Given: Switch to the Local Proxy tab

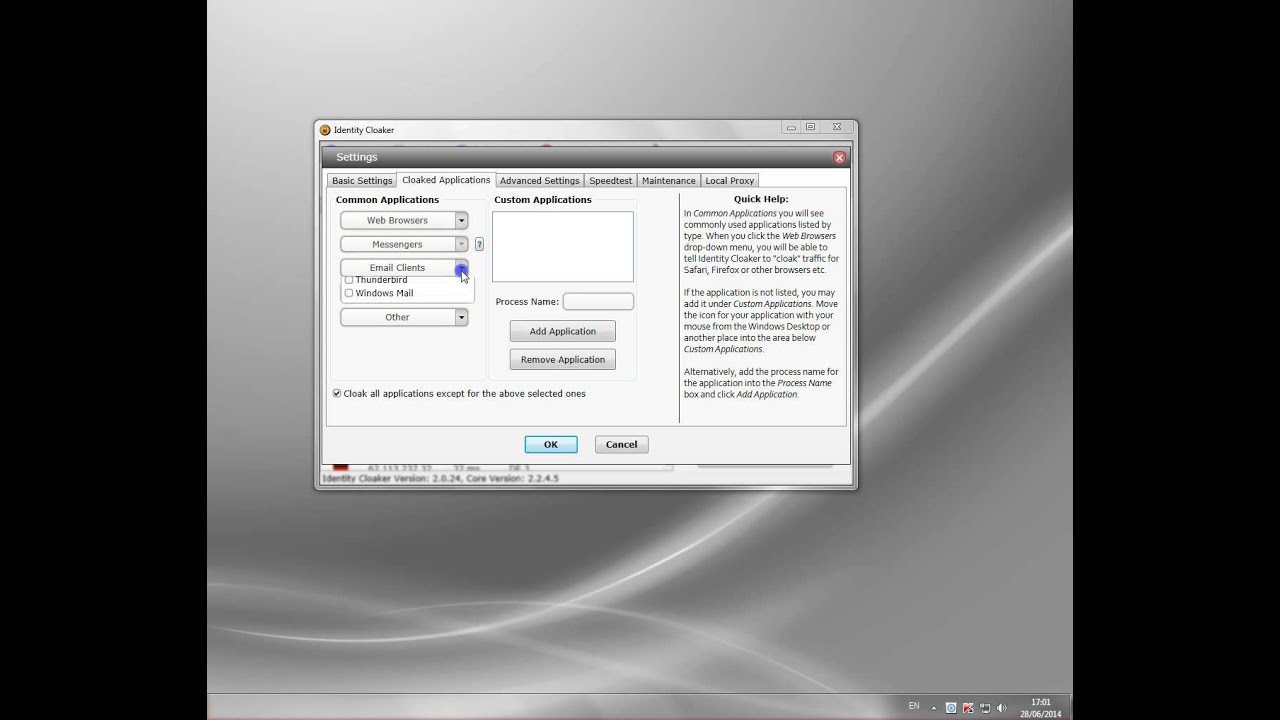Looking at the screenshot, I should 730,181.
